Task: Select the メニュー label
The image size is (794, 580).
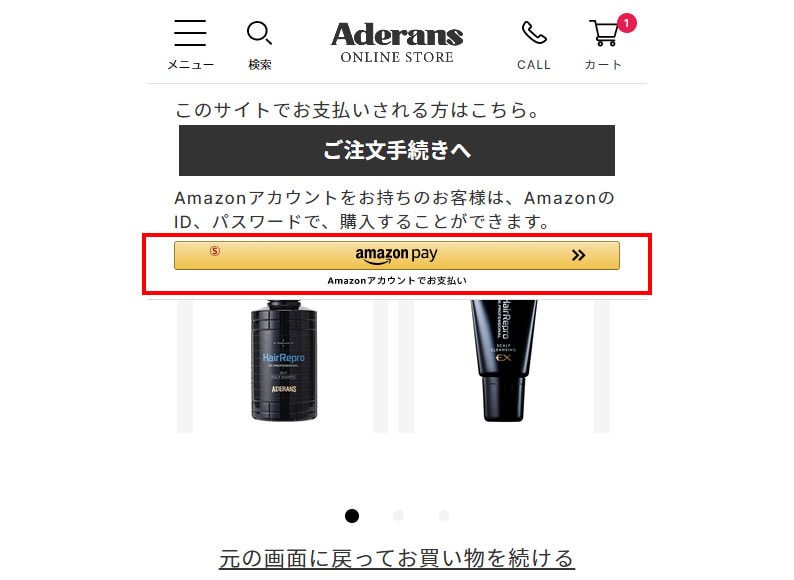Action: pos(190,65)
